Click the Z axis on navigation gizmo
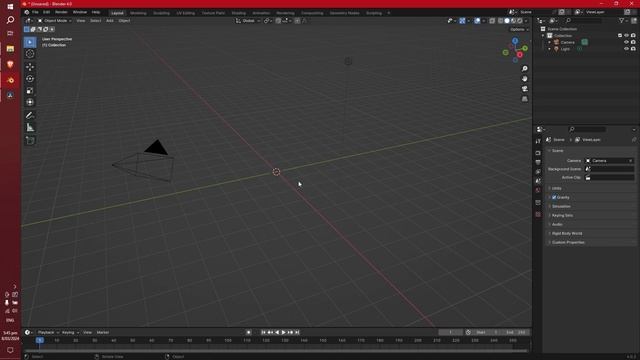640x360 pixels. coord(515,41)
